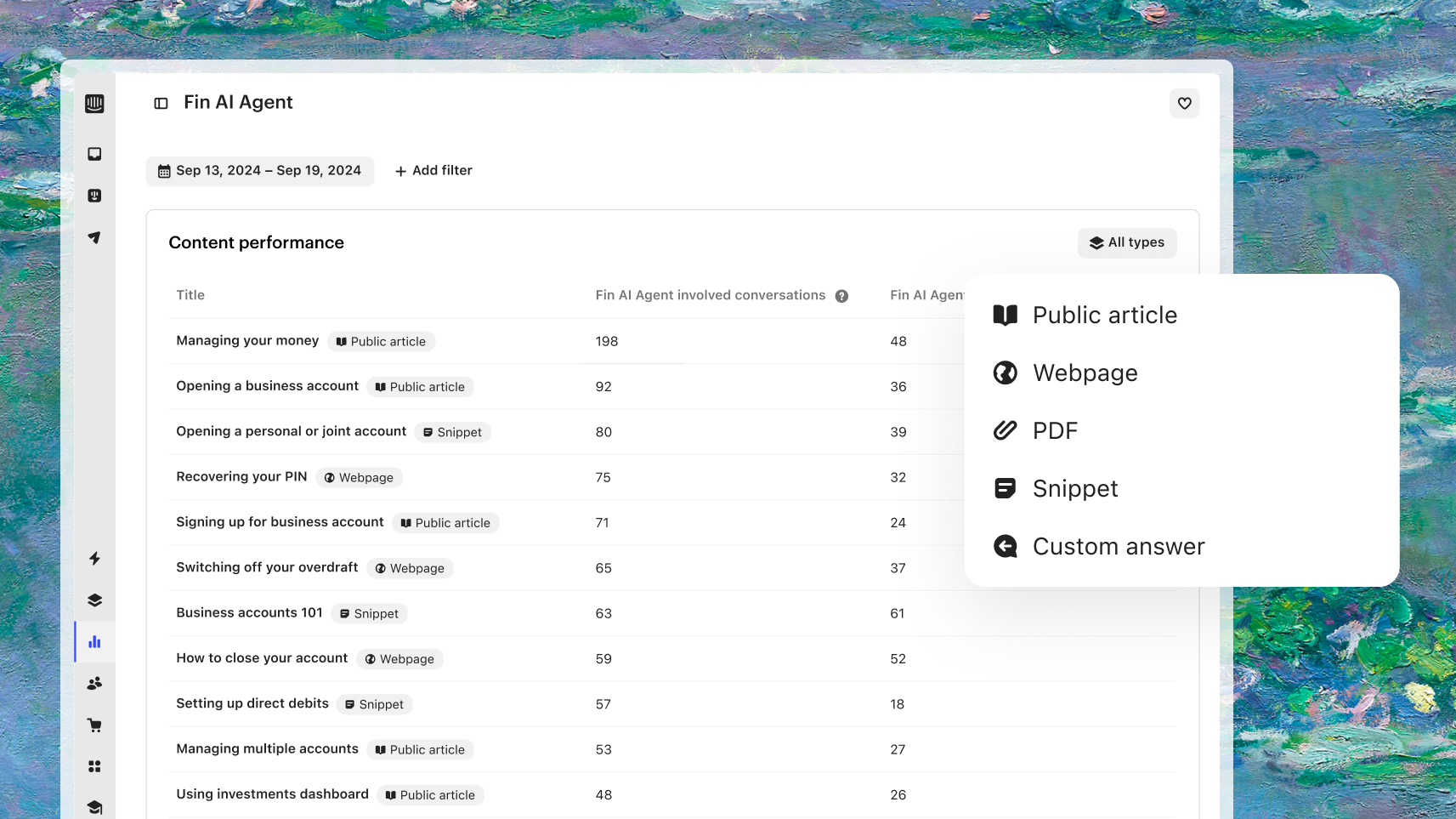Open the apps grid sidebar icon

point(94,766)
